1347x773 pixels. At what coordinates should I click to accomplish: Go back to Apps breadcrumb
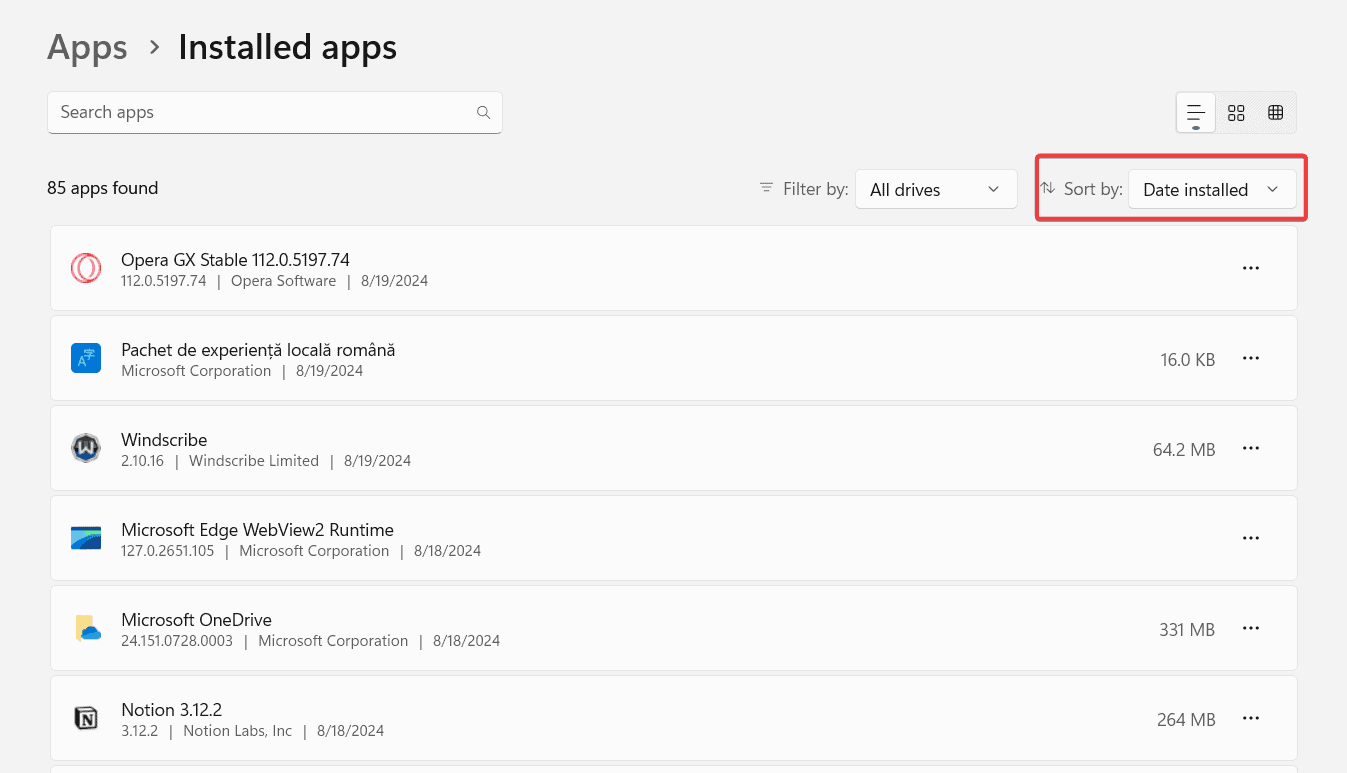pyautogui.click(x=87, y=47)
